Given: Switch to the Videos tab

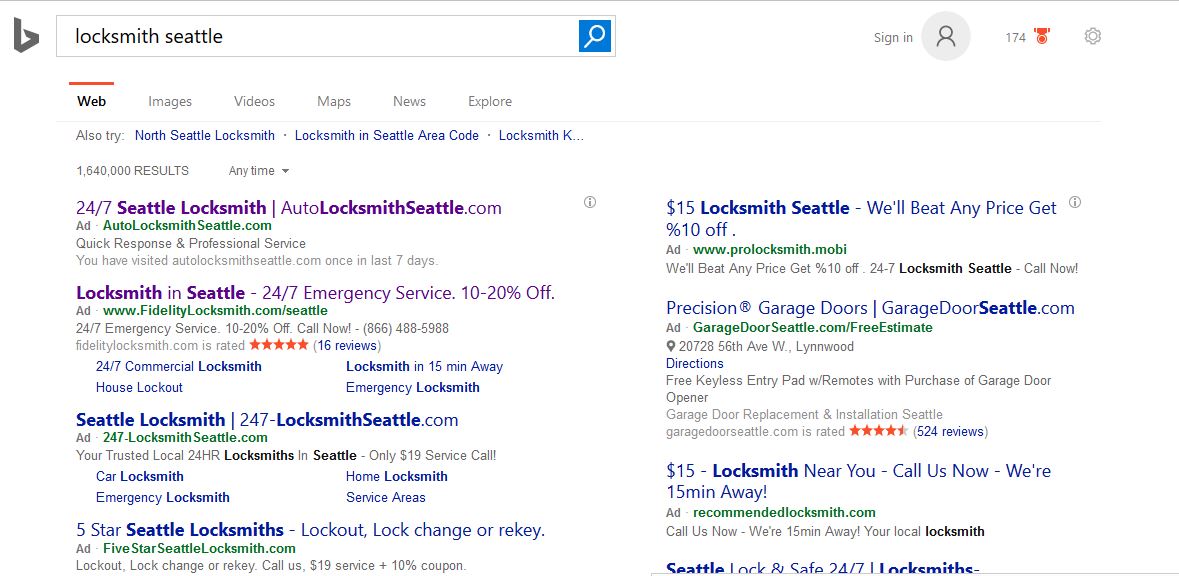Looking at the screenshot, I should click(x=254, y=101).
